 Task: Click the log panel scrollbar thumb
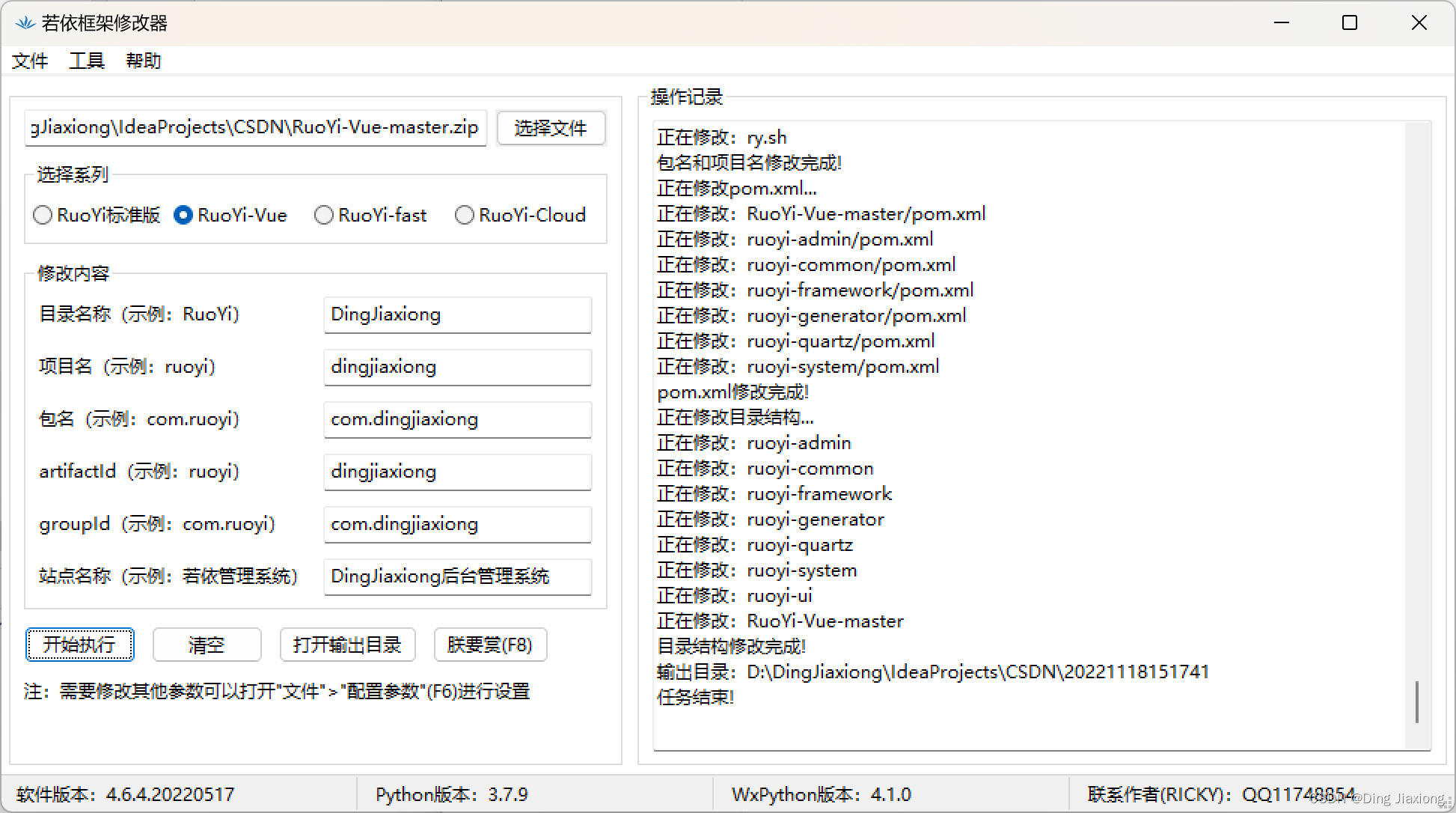pyautogui.click(x=1417, y=702)
